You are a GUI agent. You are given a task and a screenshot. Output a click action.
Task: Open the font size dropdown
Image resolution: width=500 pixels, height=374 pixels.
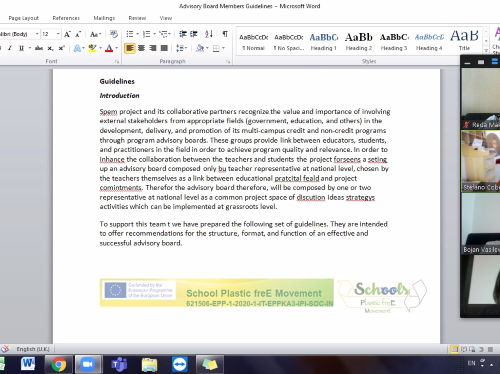(x=58, y=34)
